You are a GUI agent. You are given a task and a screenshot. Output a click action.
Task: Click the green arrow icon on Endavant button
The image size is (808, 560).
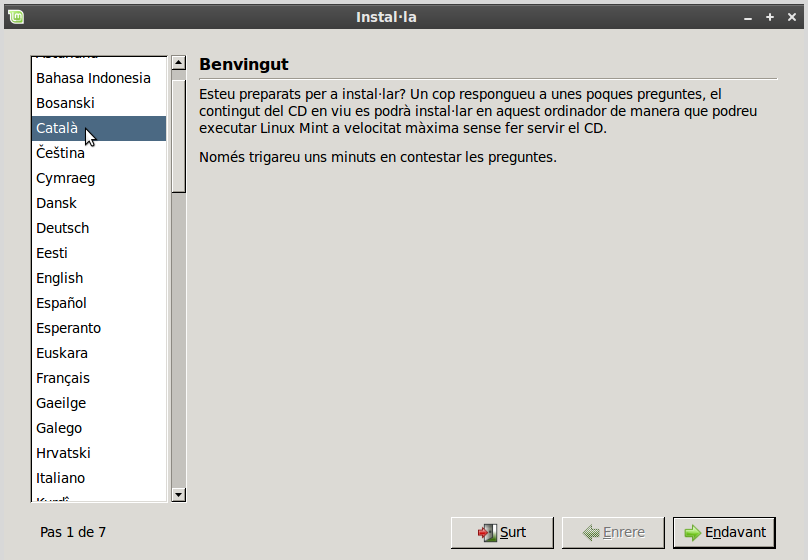693,533
